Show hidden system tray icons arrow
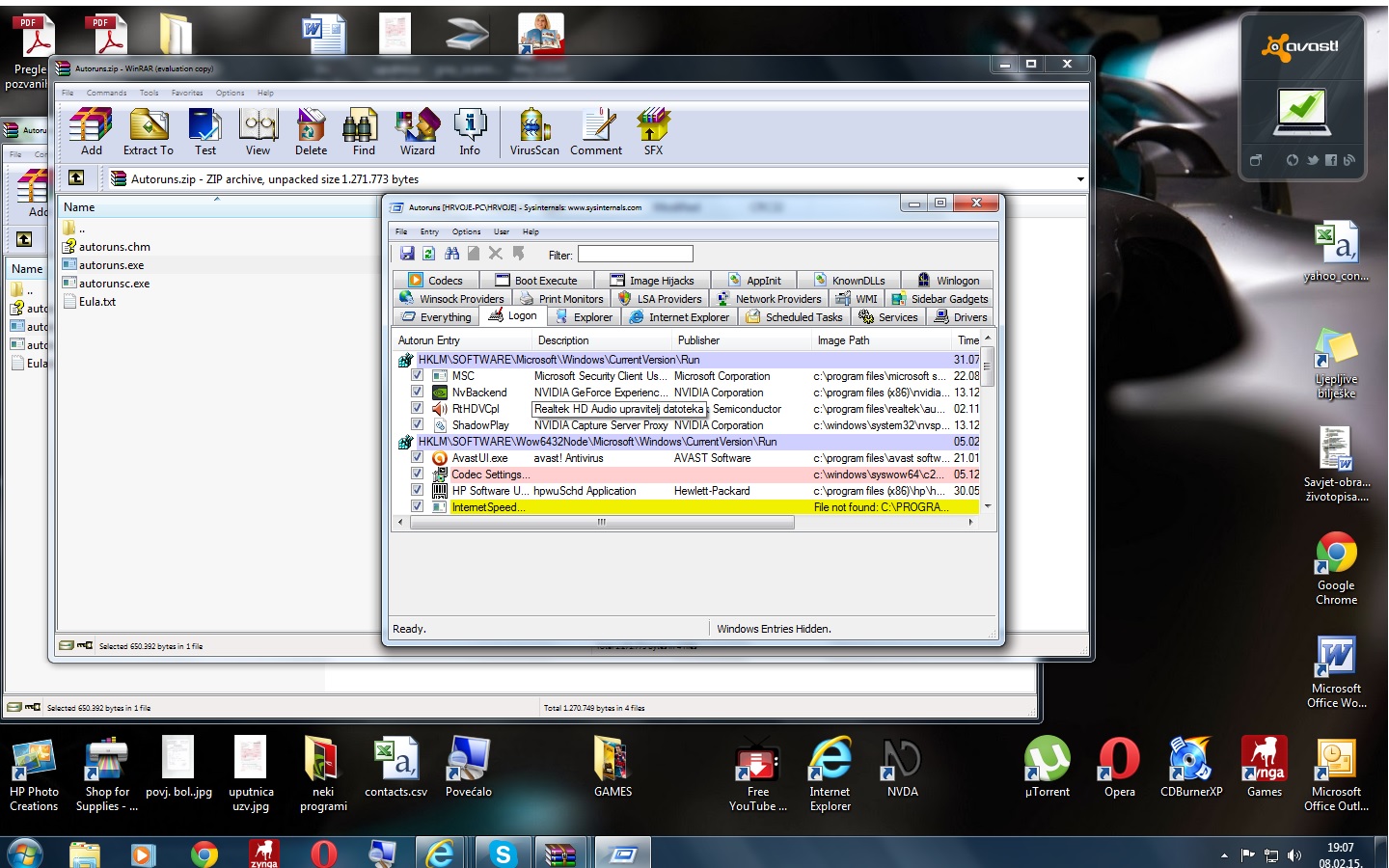 click(x=1224, y=855)
